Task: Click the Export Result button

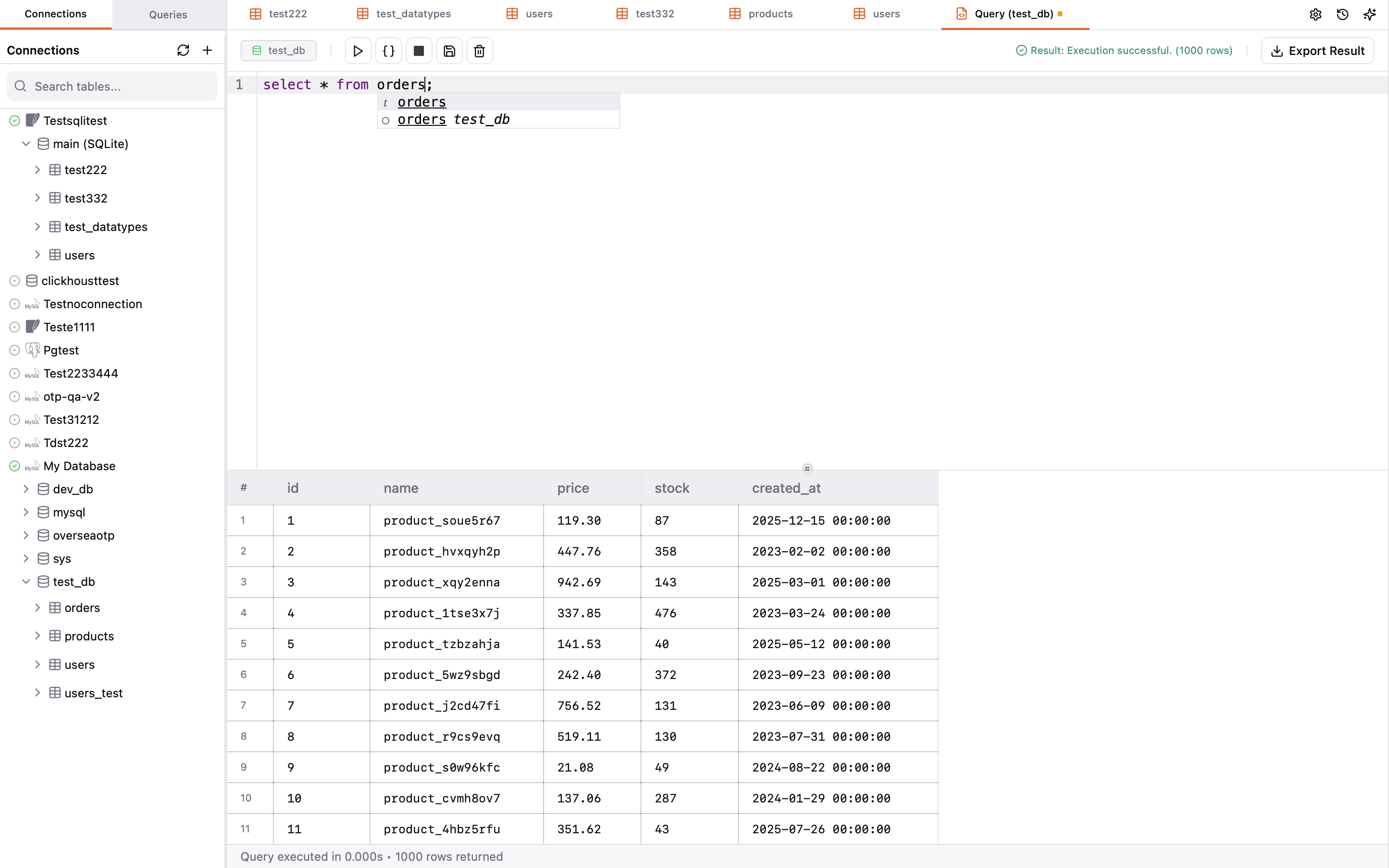Action: [1317, 51]
